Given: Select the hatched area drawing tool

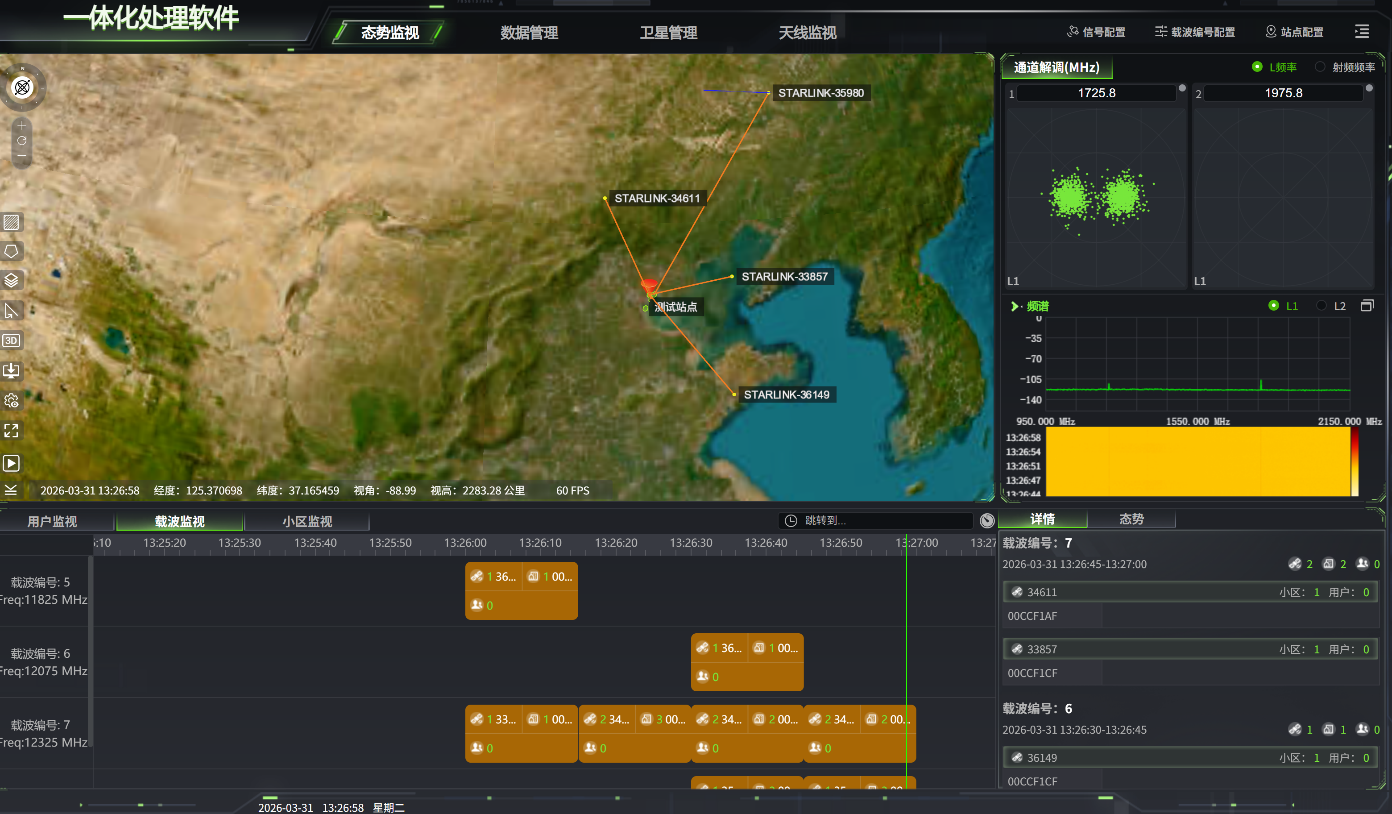Looking at the screenshot, I should point(12,222).
